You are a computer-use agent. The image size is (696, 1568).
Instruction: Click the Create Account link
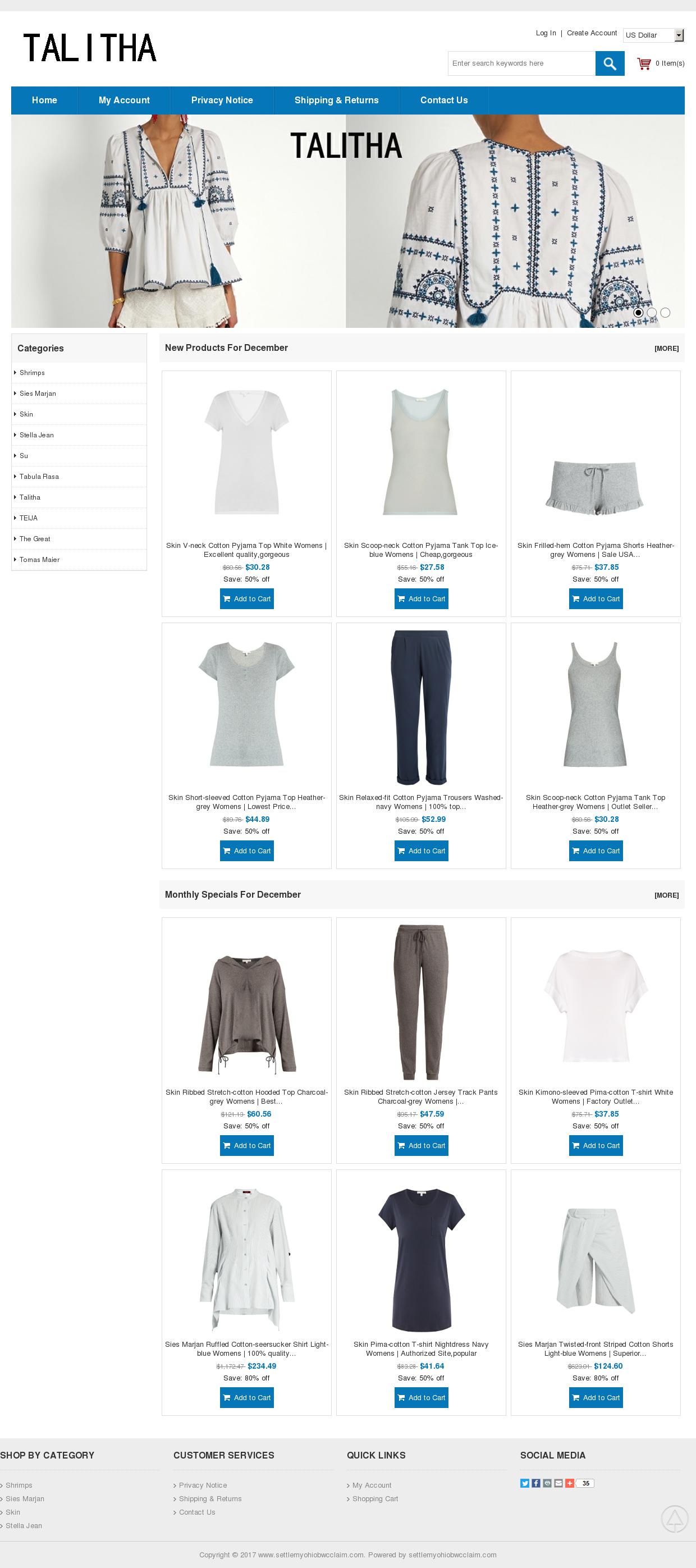592,33
